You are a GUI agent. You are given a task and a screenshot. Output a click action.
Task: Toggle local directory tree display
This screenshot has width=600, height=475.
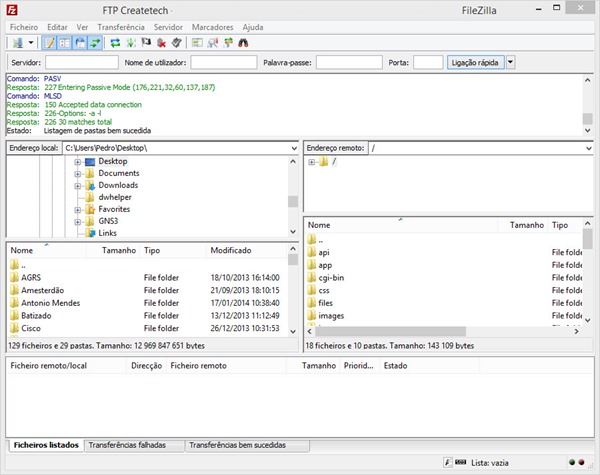click(65, 42)
